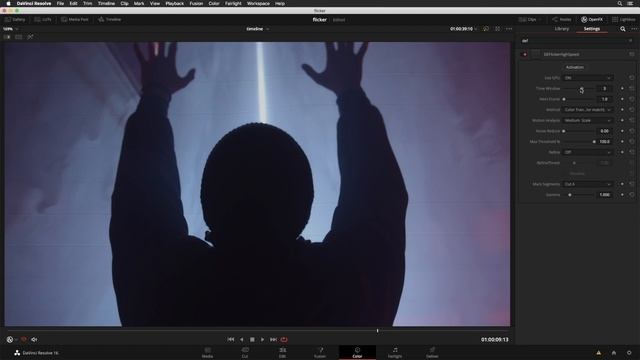Open Project Settings gear icon

(x=629, y=353)
